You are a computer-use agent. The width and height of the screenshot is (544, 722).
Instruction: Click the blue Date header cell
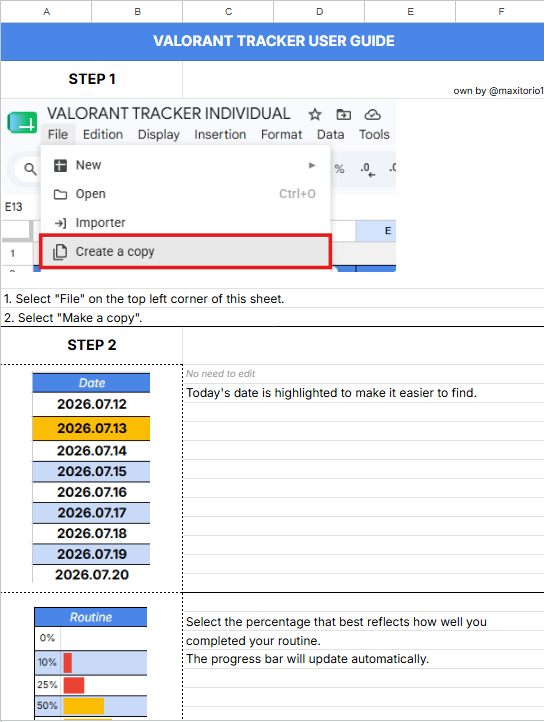pyautogui.click(x=91, y=383)
